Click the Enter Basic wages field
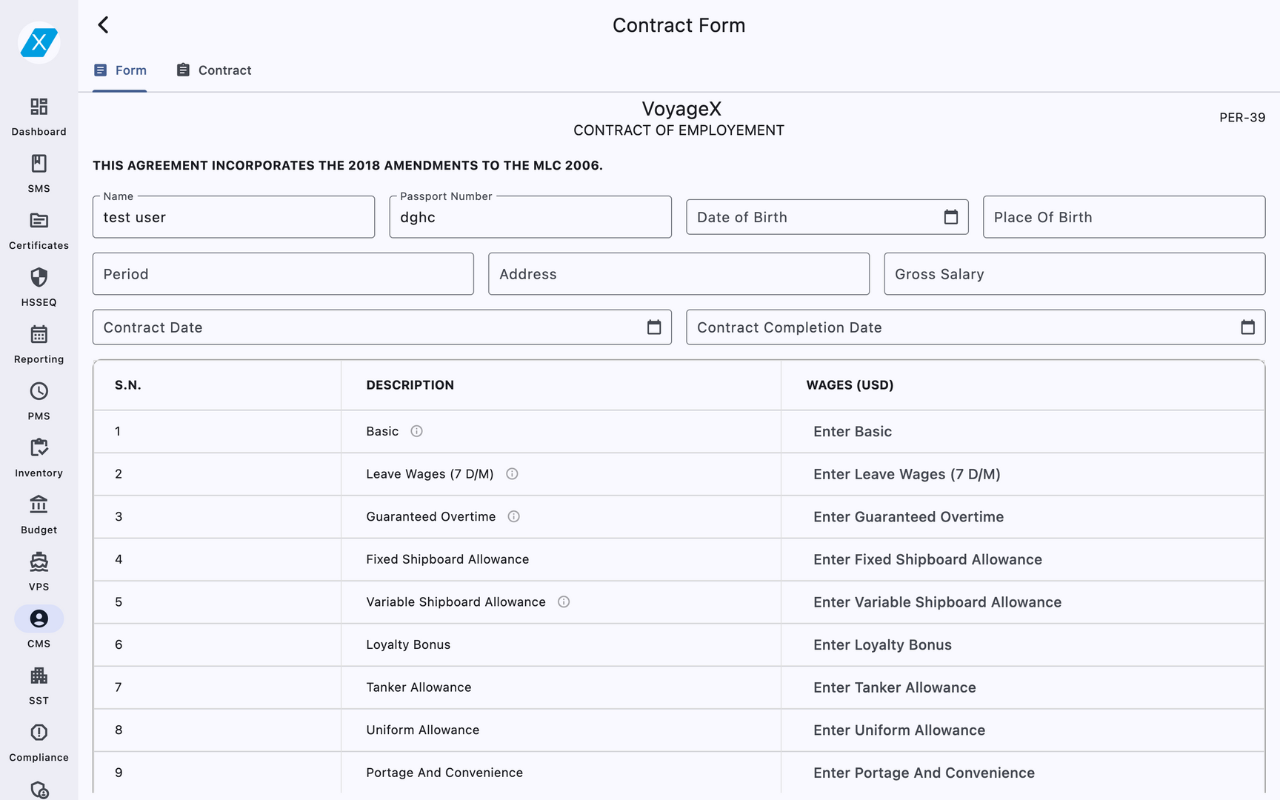This screenshot has height=800, width=1280. tap(1023, 432)
